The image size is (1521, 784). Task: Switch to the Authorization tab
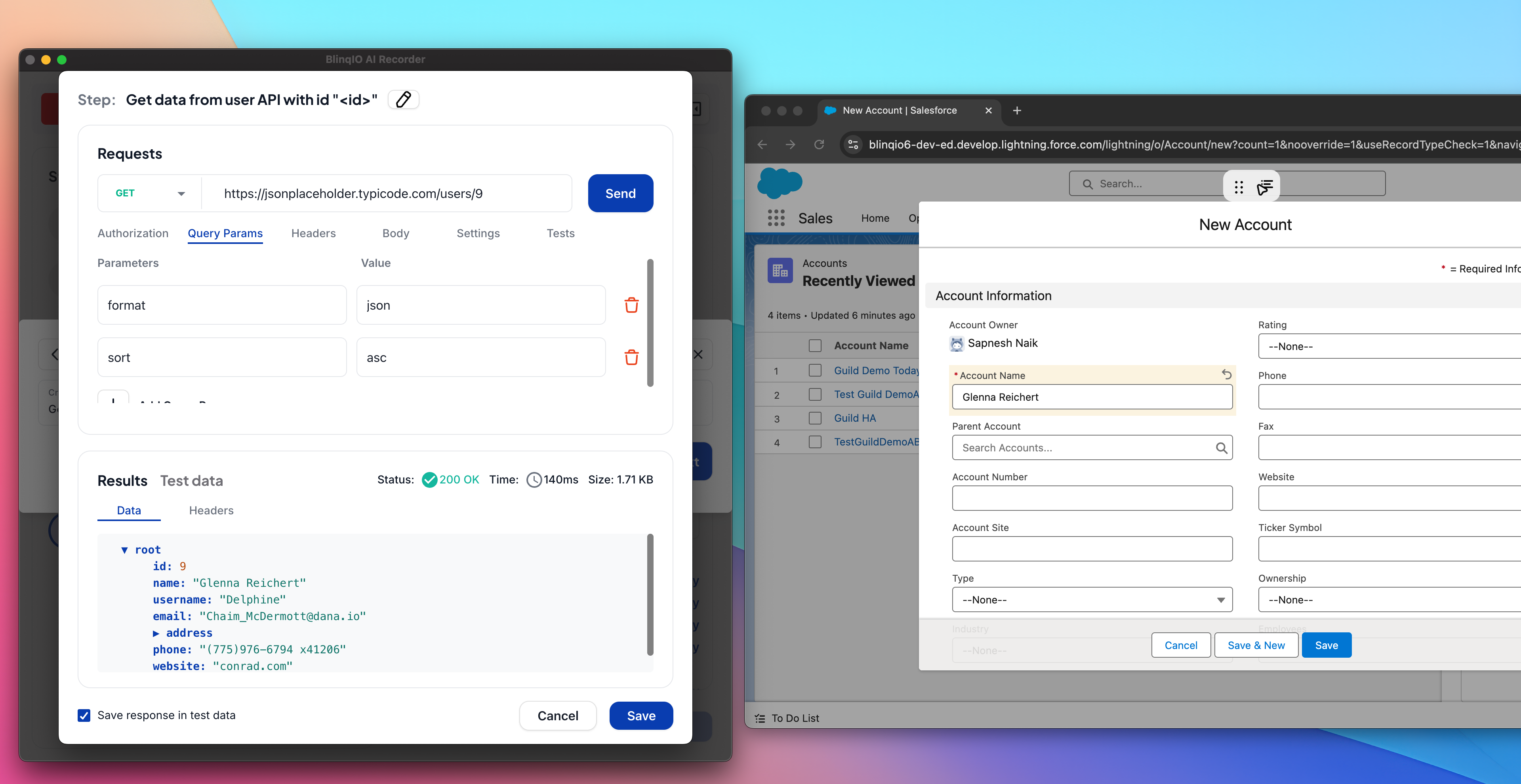[133, 233]
